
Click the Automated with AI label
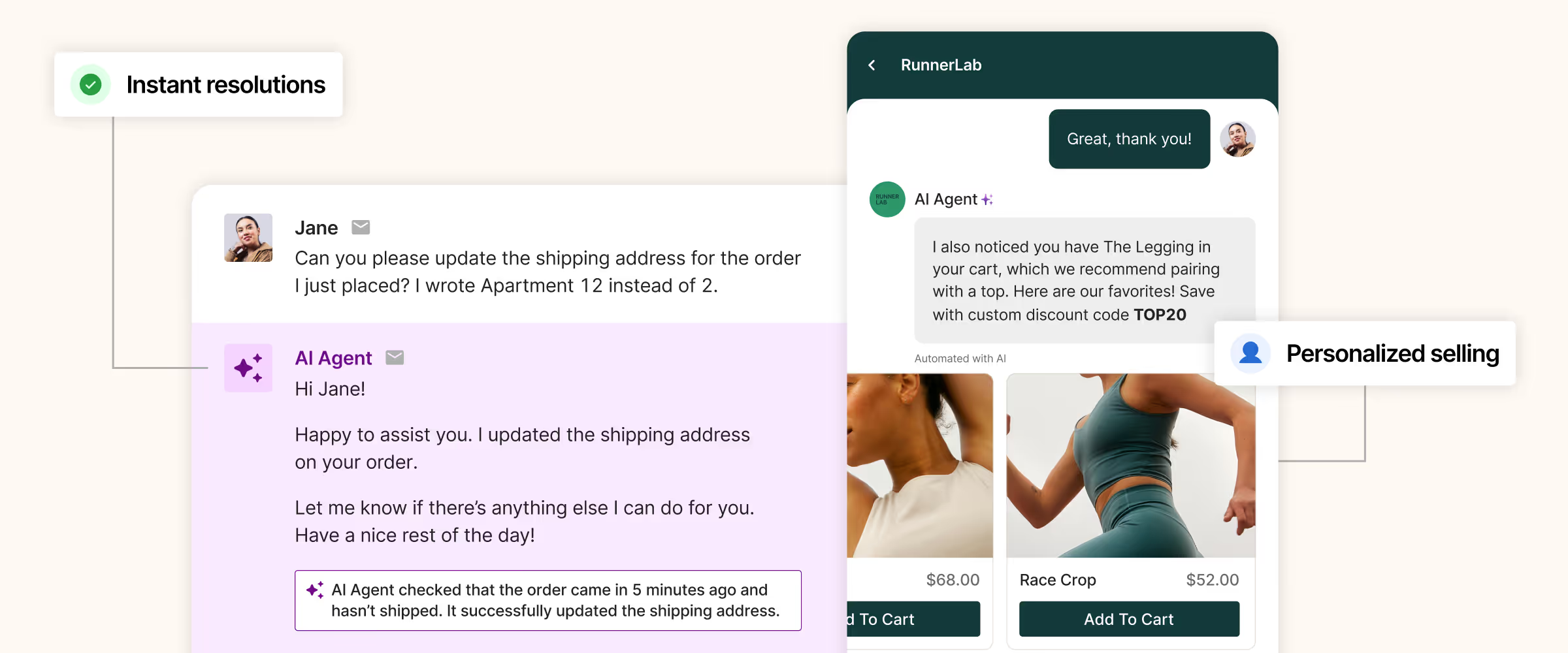pos(958,358)
